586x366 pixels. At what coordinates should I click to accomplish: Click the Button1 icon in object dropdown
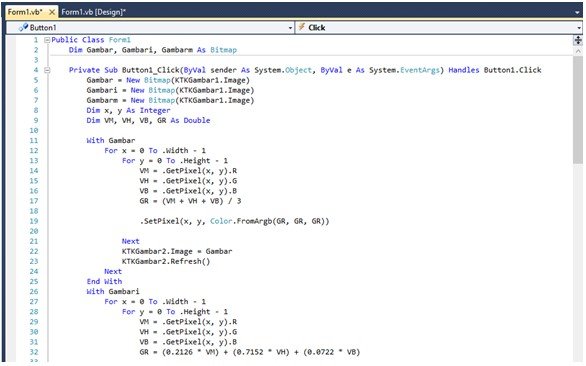coord(23,27)
